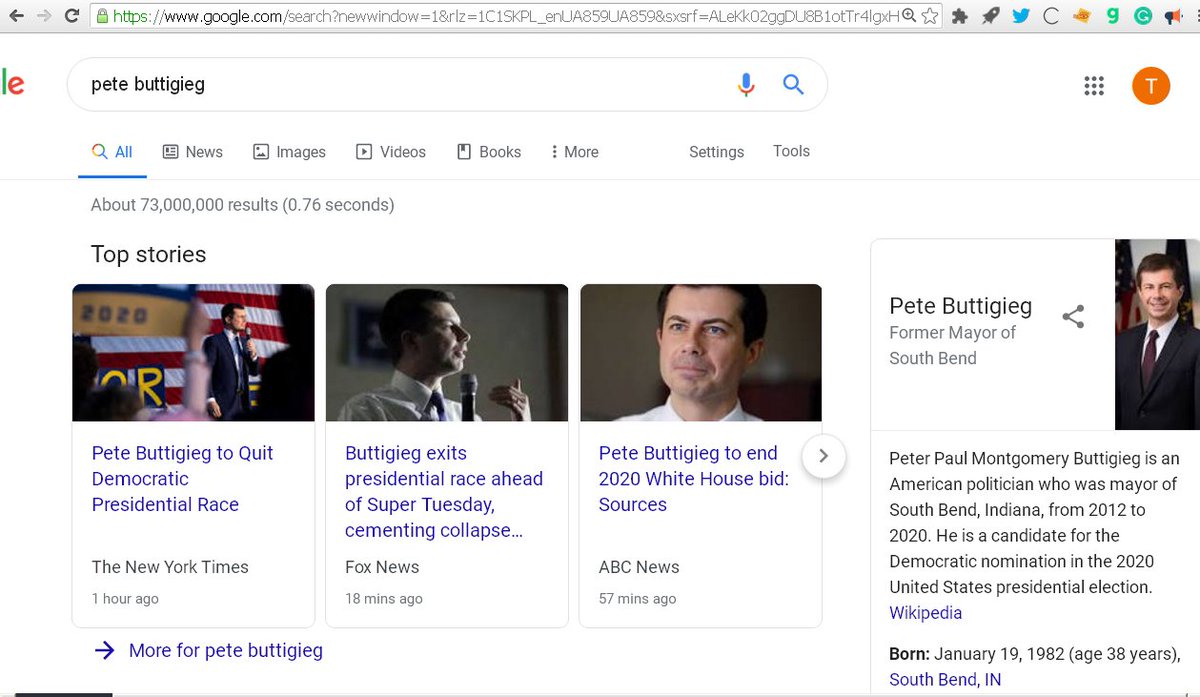Open the Wikipedia link in the knowledge panel
Image resolution: width=1200 pixels, height=697 pixels.
(x=926, y=613)
